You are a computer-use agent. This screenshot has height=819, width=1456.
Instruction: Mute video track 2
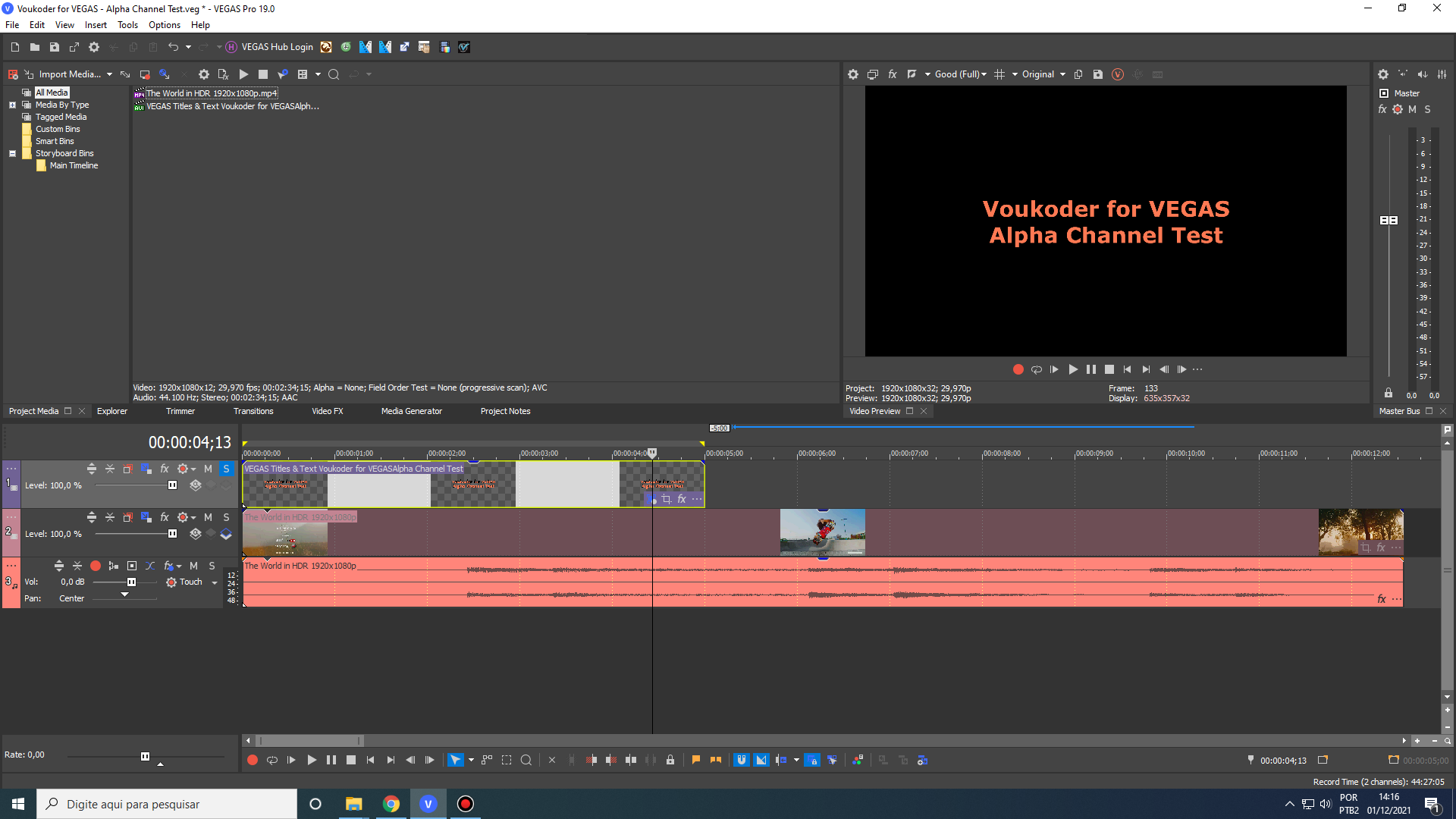pos(208,517)
